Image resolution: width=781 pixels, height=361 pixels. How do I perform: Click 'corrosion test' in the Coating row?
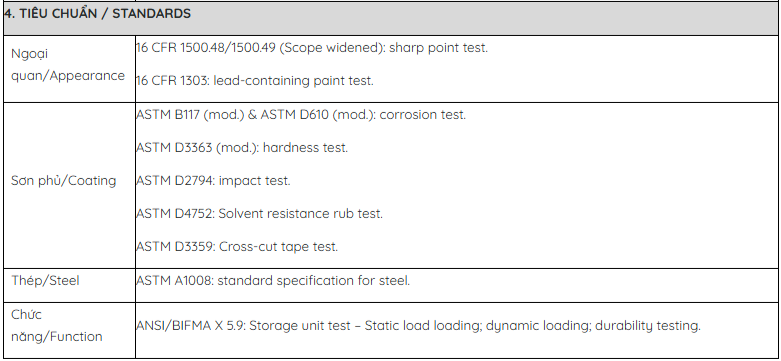coord(421,115)
